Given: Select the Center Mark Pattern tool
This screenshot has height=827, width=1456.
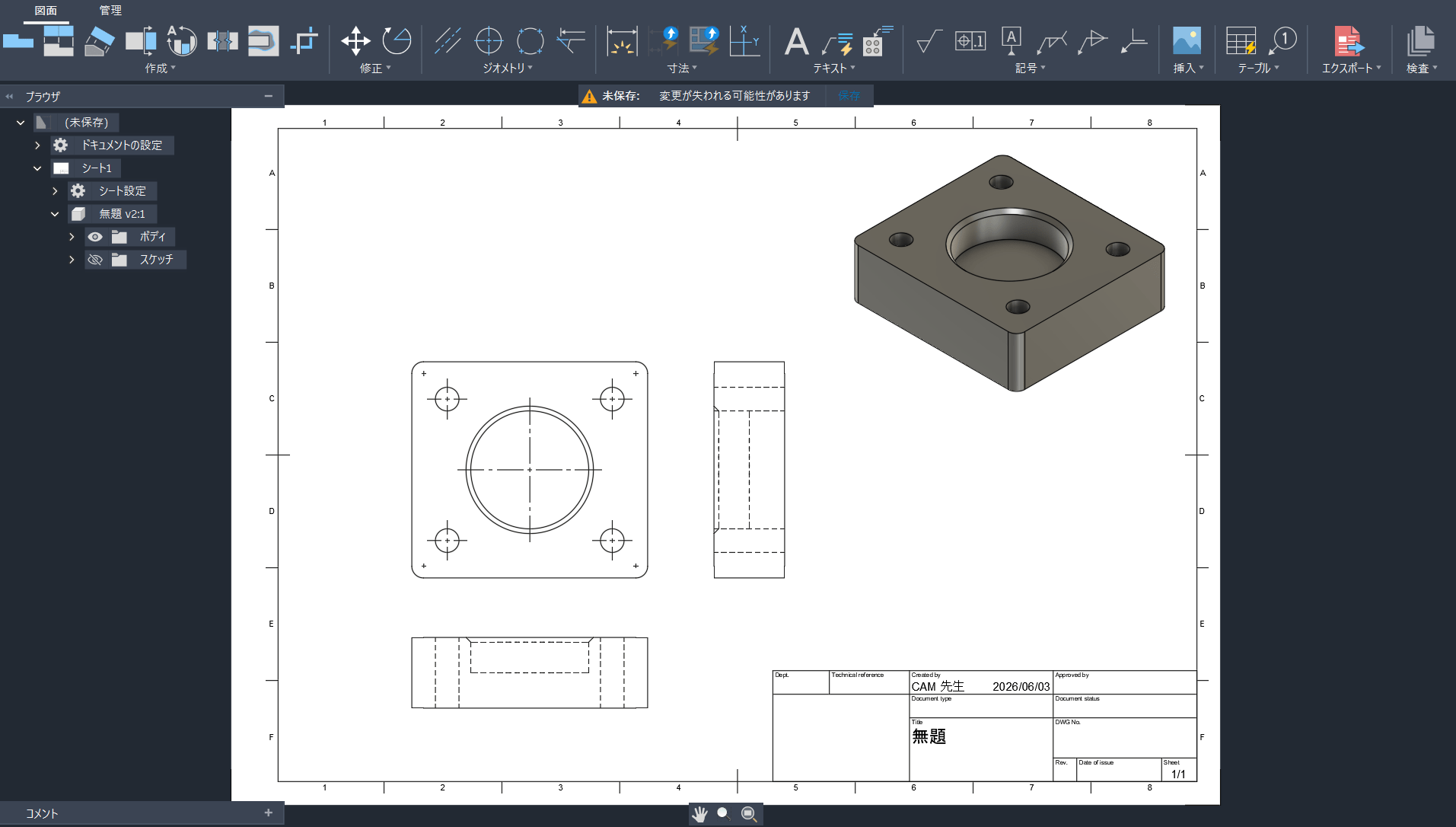Looking at the screenshot, I should point(530,40).
